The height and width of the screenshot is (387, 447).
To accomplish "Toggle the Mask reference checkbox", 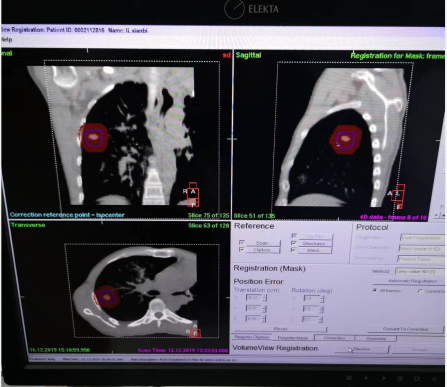I will click(x=293, y=250).
